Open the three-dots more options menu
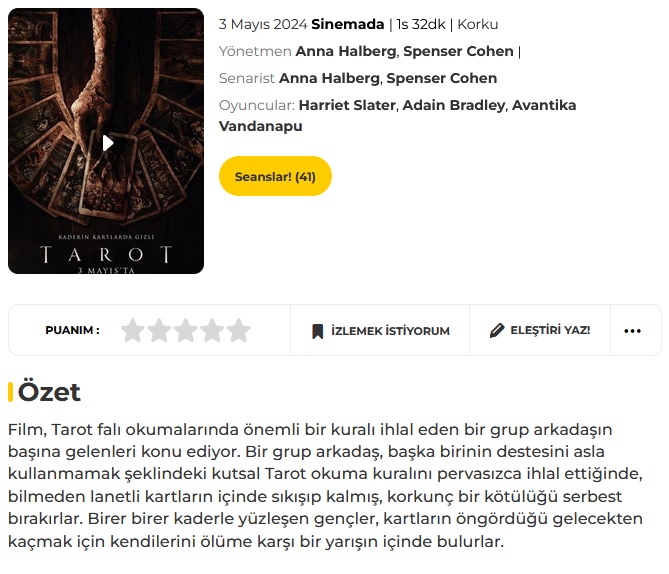Viewport: 669px width, 574px height. coord(632,331)
